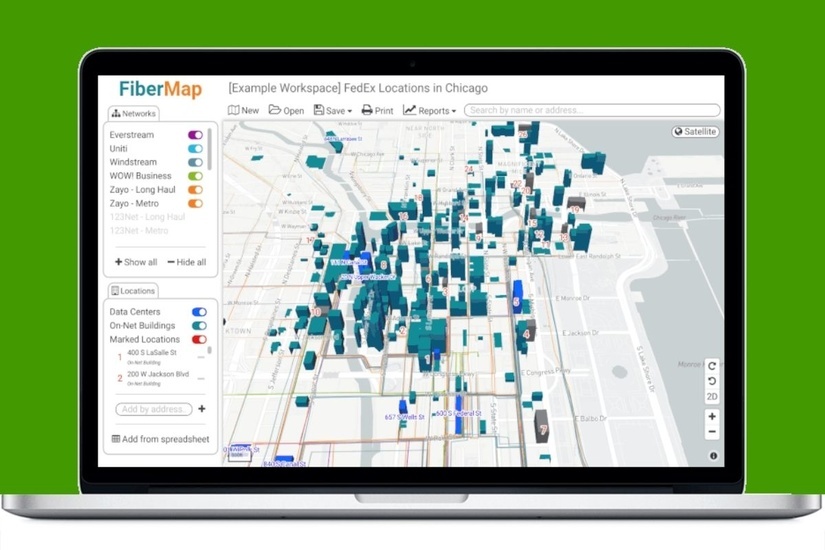Select the Networks tab

(x=134, y=114)
